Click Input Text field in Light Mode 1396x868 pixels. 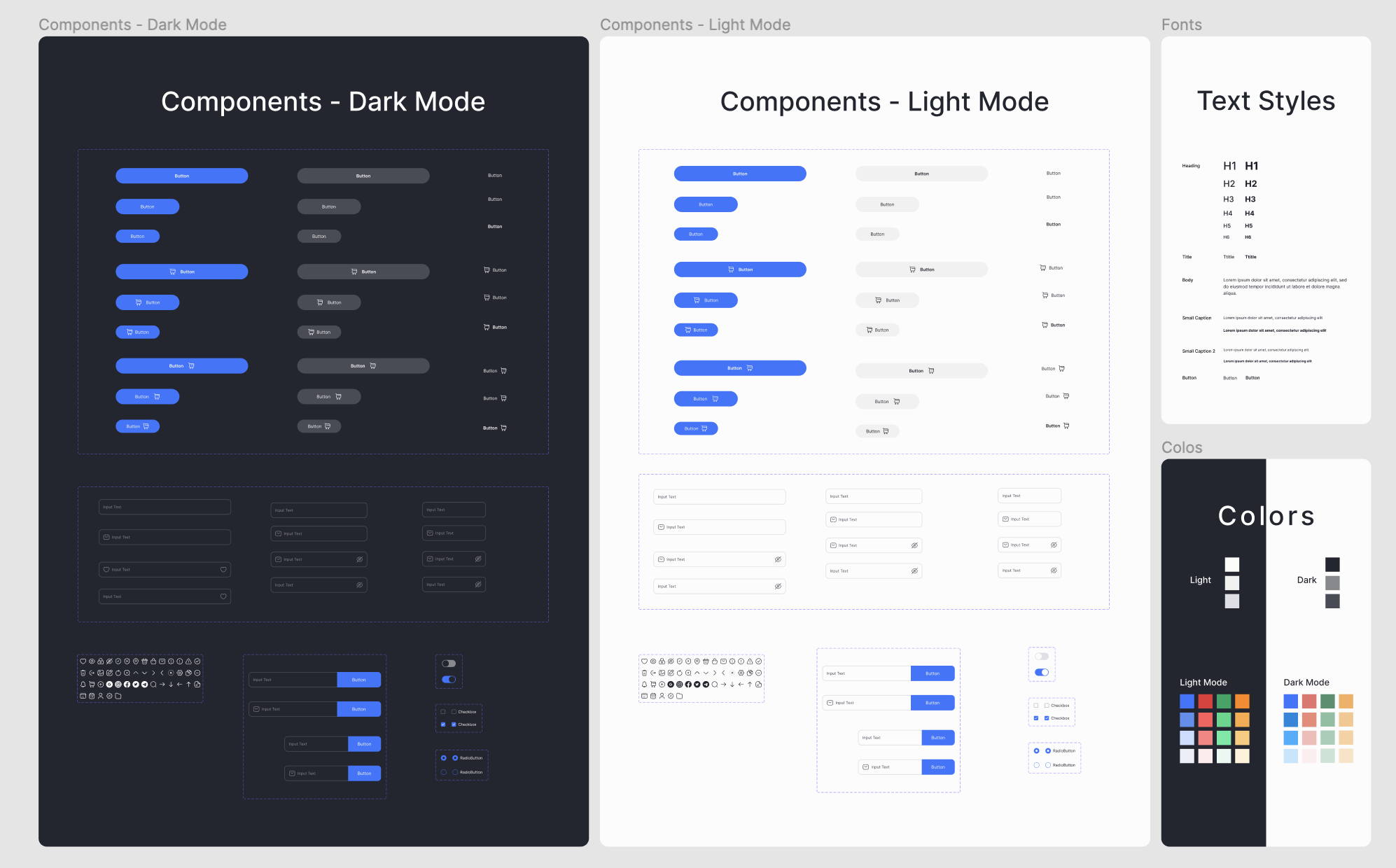tap(718, 497)
